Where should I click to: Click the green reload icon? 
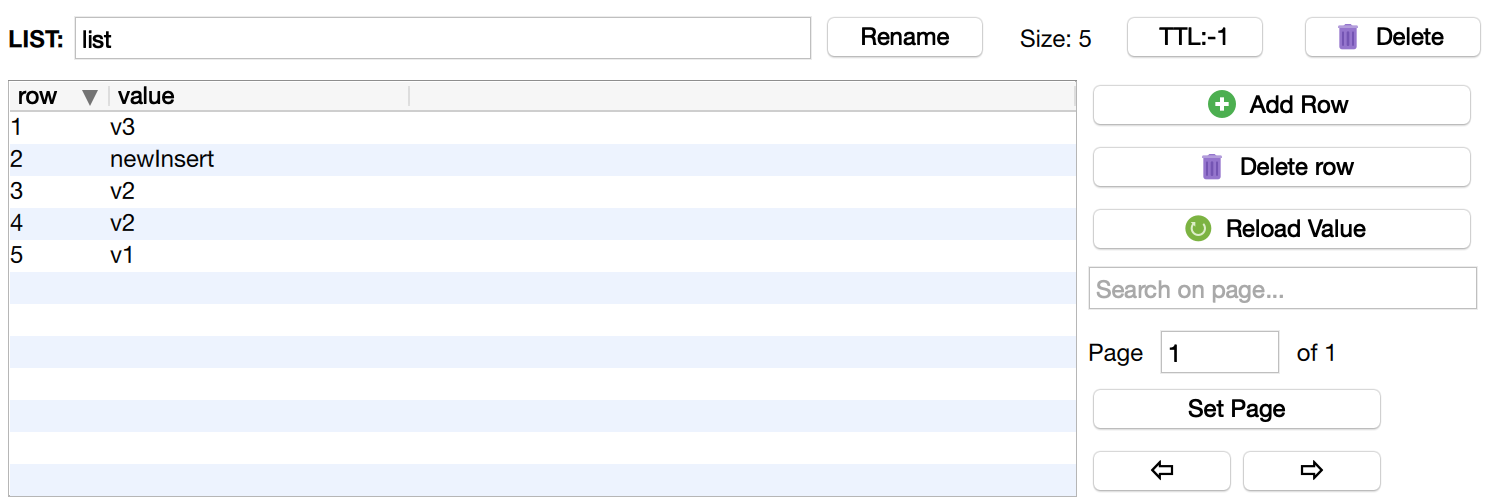point(1198,229)
